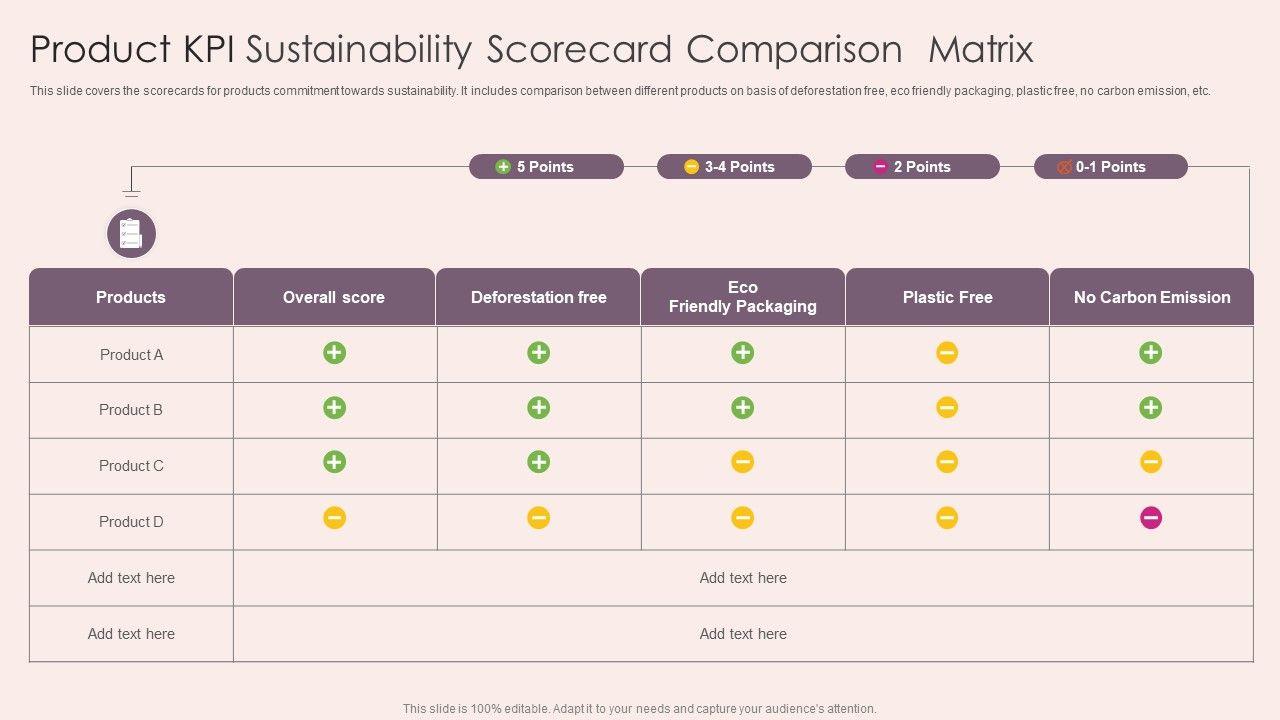The image size is (1280, 720).
Task: Click Product C yellow eco packaging icon
Action: [x=742, y=462]
